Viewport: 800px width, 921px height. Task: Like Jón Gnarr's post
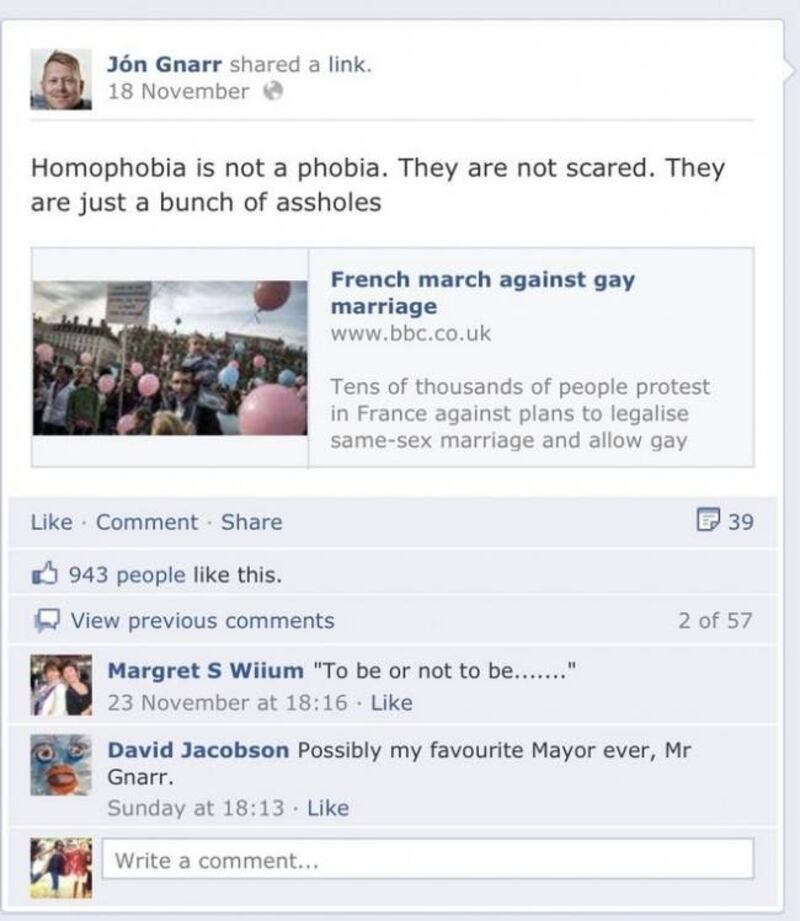(52, 522)
